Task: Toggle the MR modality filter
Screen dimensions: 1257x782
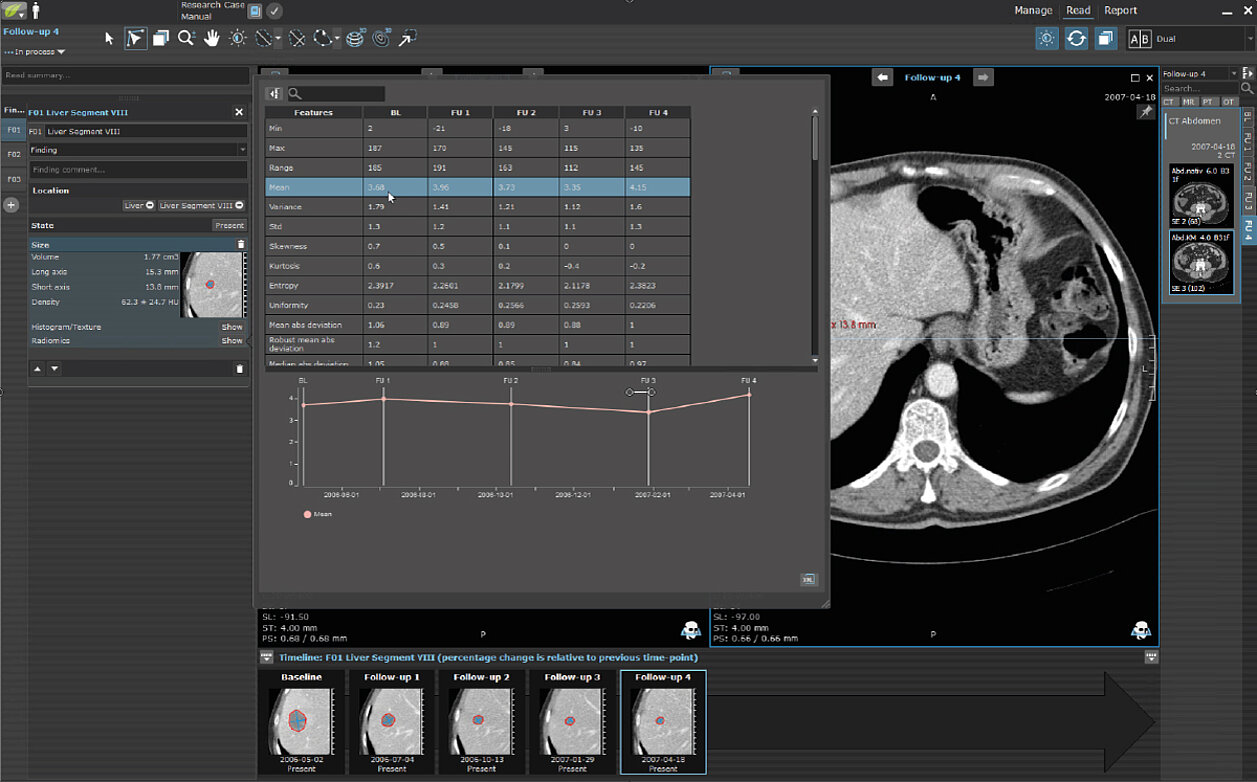Action: pos(1189,102)
